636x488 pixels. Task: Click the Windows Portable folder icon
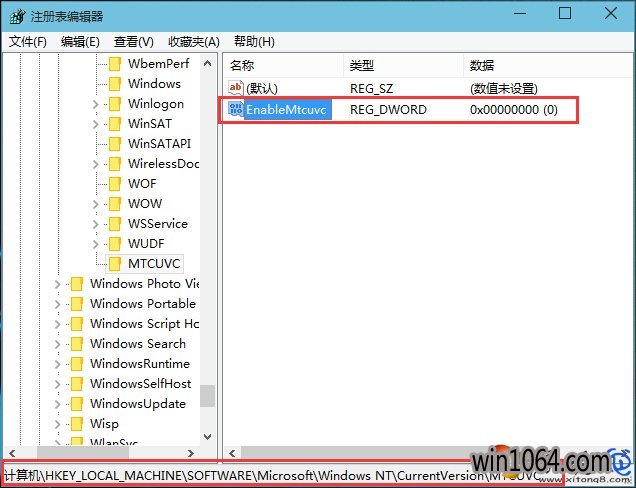coord(77,304)
